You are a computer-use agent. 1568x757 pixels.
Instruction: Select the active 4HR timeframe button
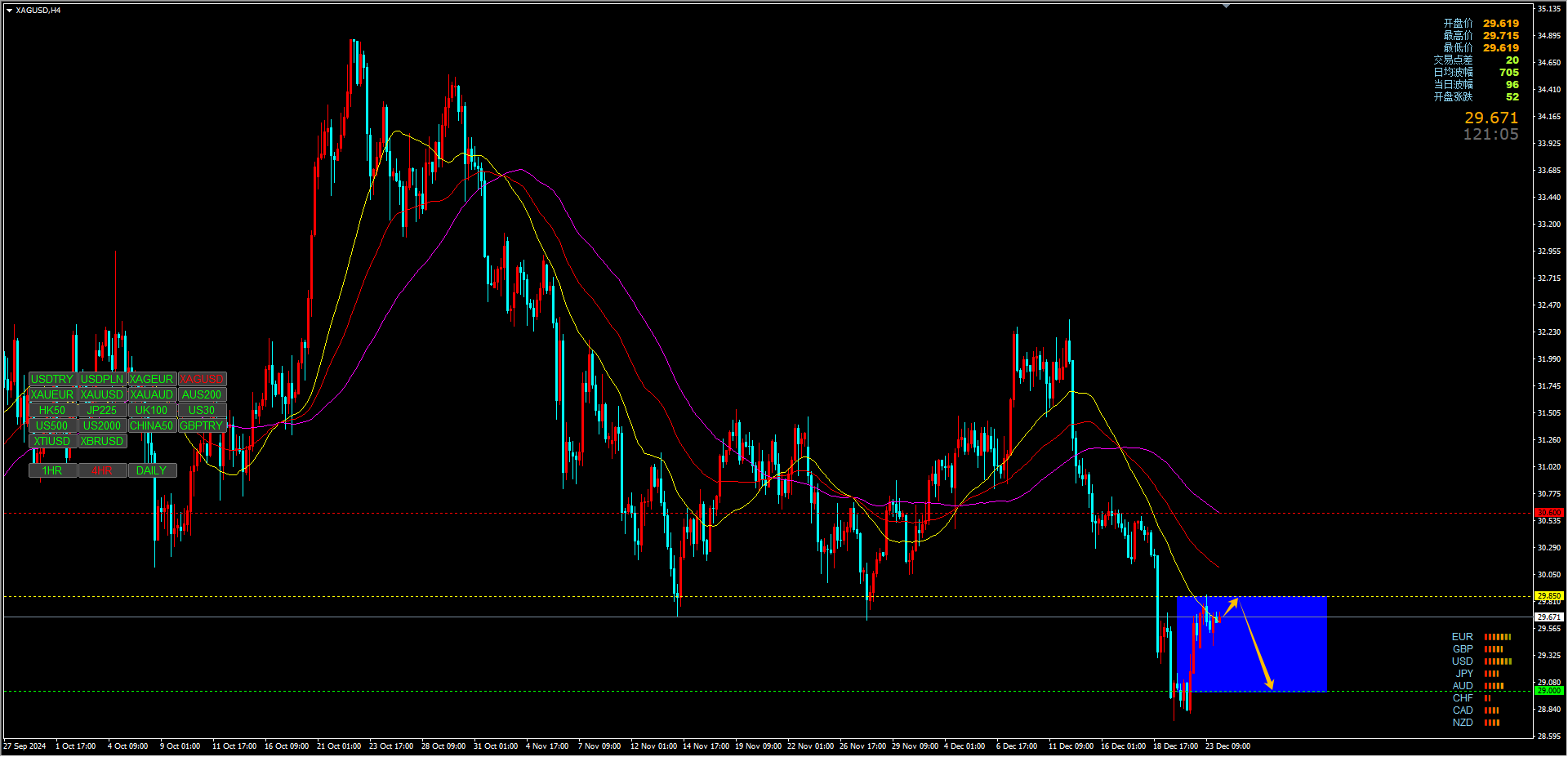click(x=102, y=471)
